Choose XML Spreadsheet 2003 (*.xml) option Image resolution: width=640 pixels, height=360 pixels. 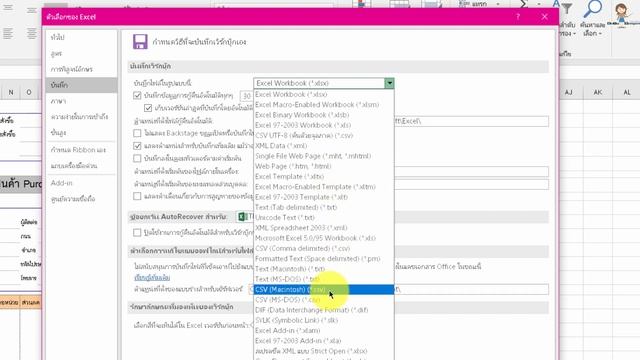[324, 228]
